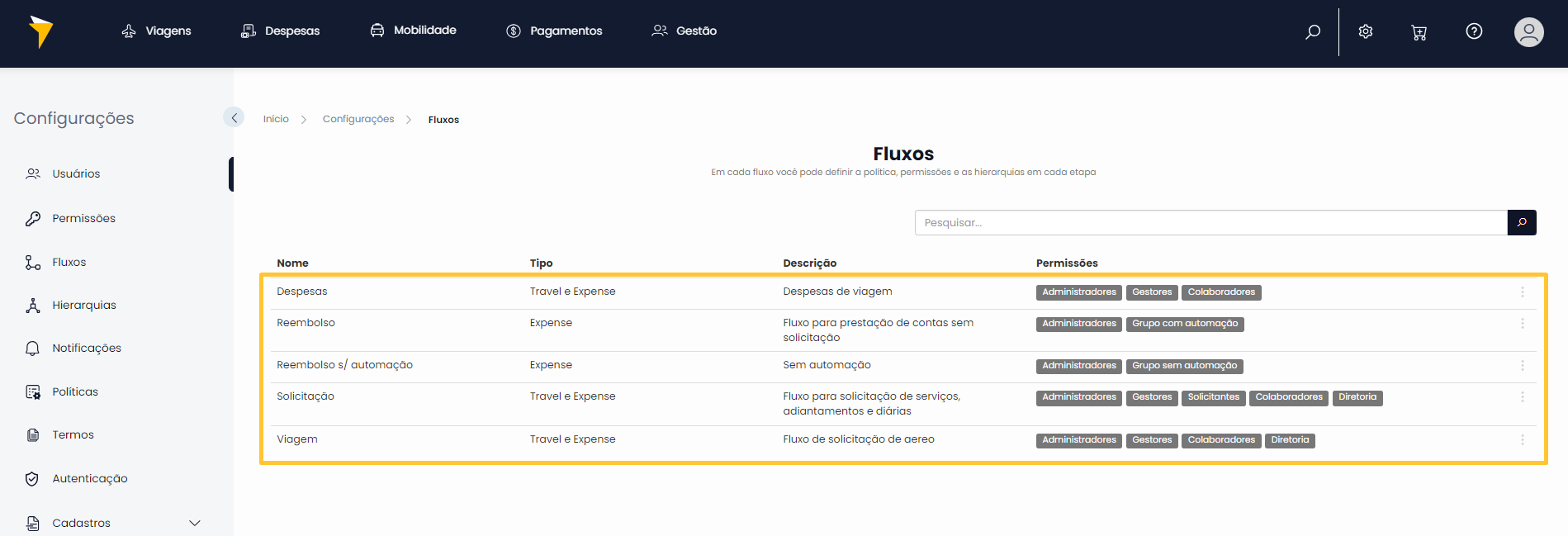Open the Reembolso row options menu
The width and height of the screenshot is (1568, 536).
pyautogui.click(x=1523, y=323)
